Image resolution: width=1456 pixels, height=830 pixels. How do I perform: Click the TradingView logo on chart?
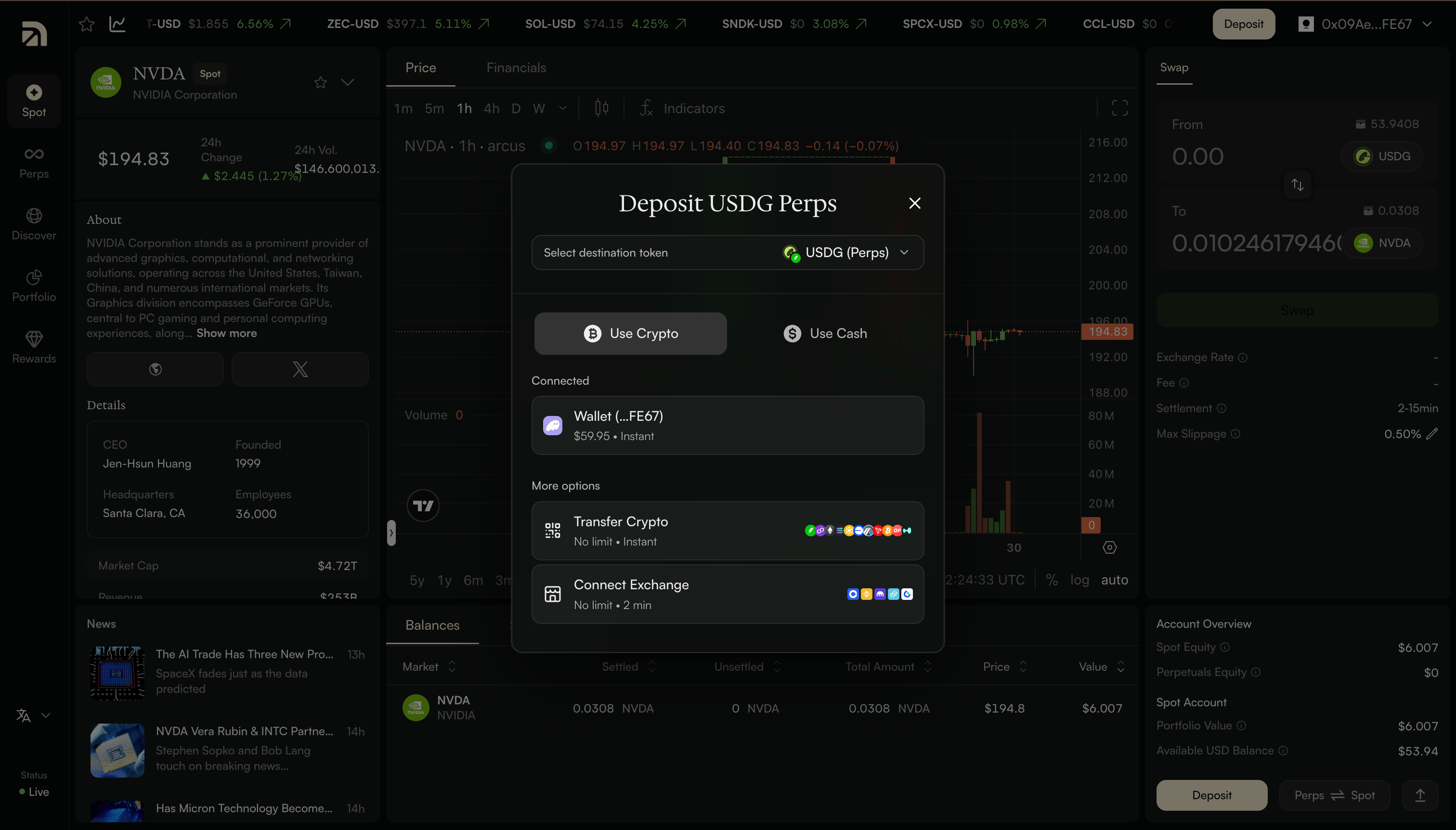click(x=423, y=506)
